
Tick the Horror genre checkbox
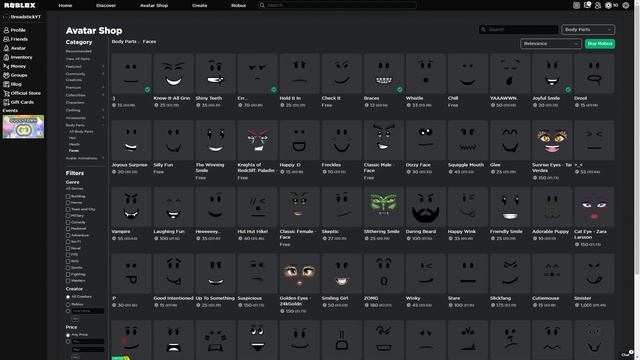click(x=68, y=203)
